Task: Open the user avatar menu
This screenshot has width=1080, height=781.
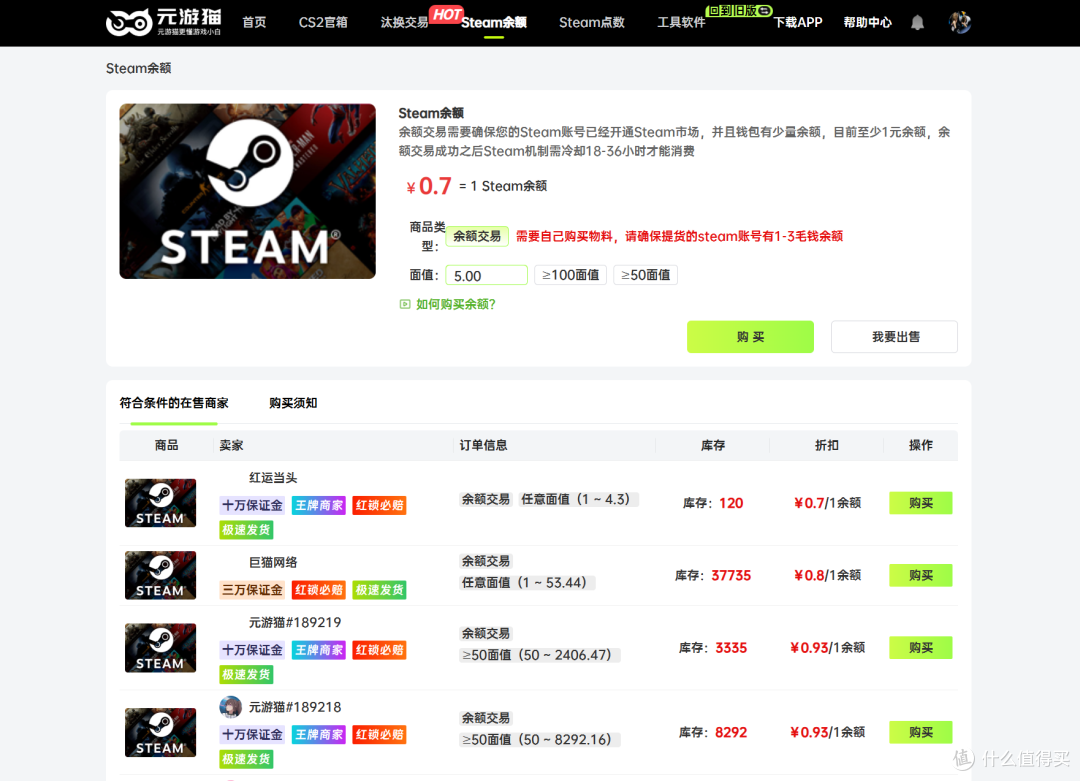Action: pos(959,22)
